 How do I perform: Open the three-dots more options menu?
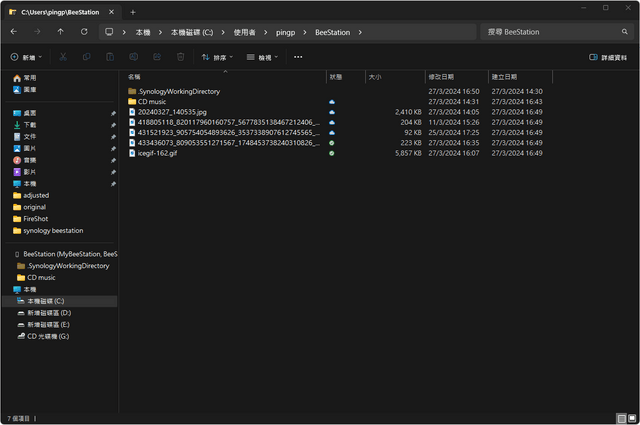(x=298, y=57)
